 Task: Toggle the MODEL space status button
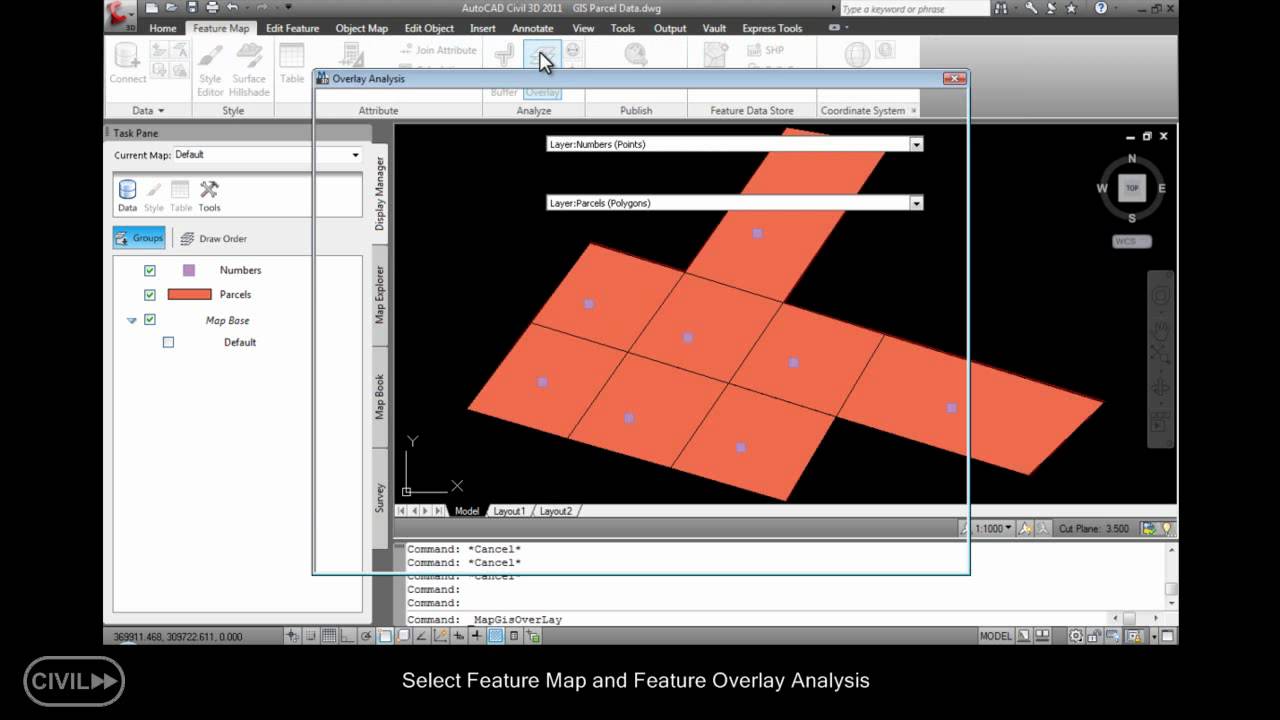(995, 636)
